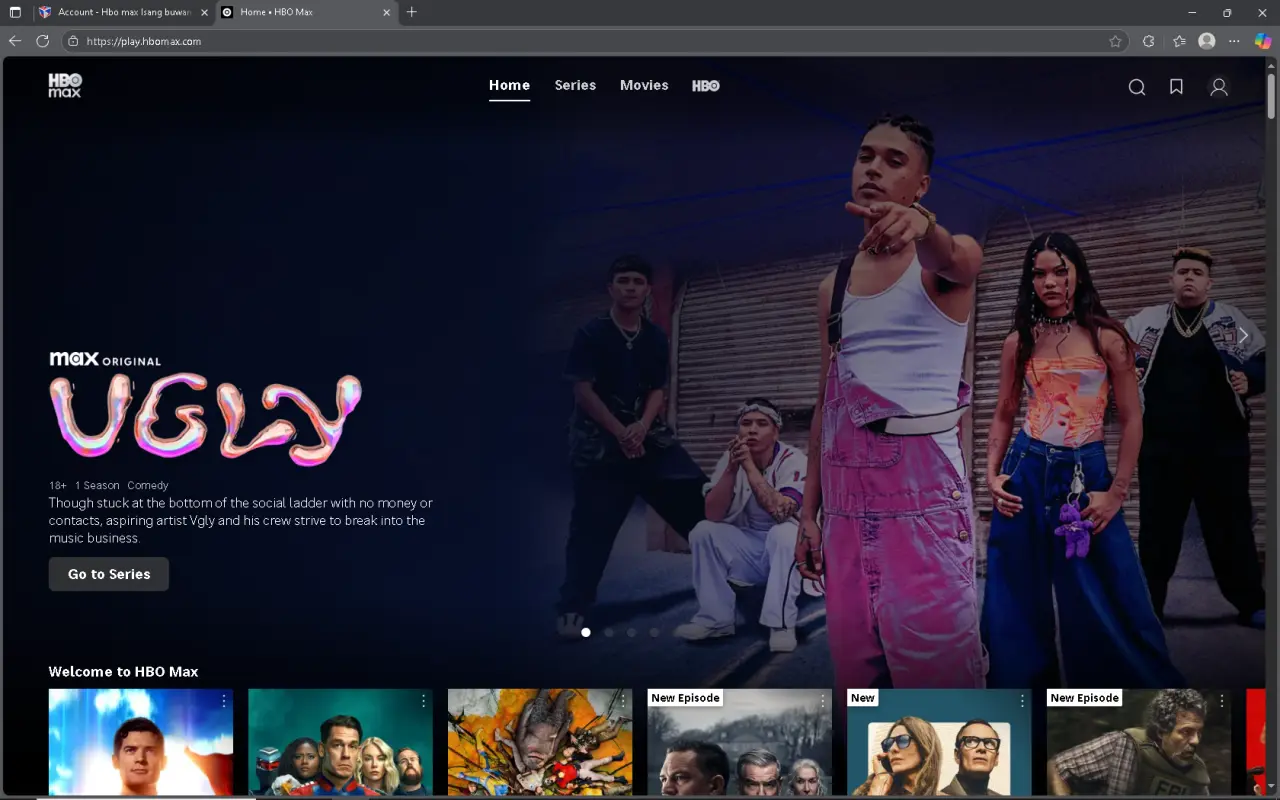
Task: Open options for the three older people card
Action: point(822,700)
